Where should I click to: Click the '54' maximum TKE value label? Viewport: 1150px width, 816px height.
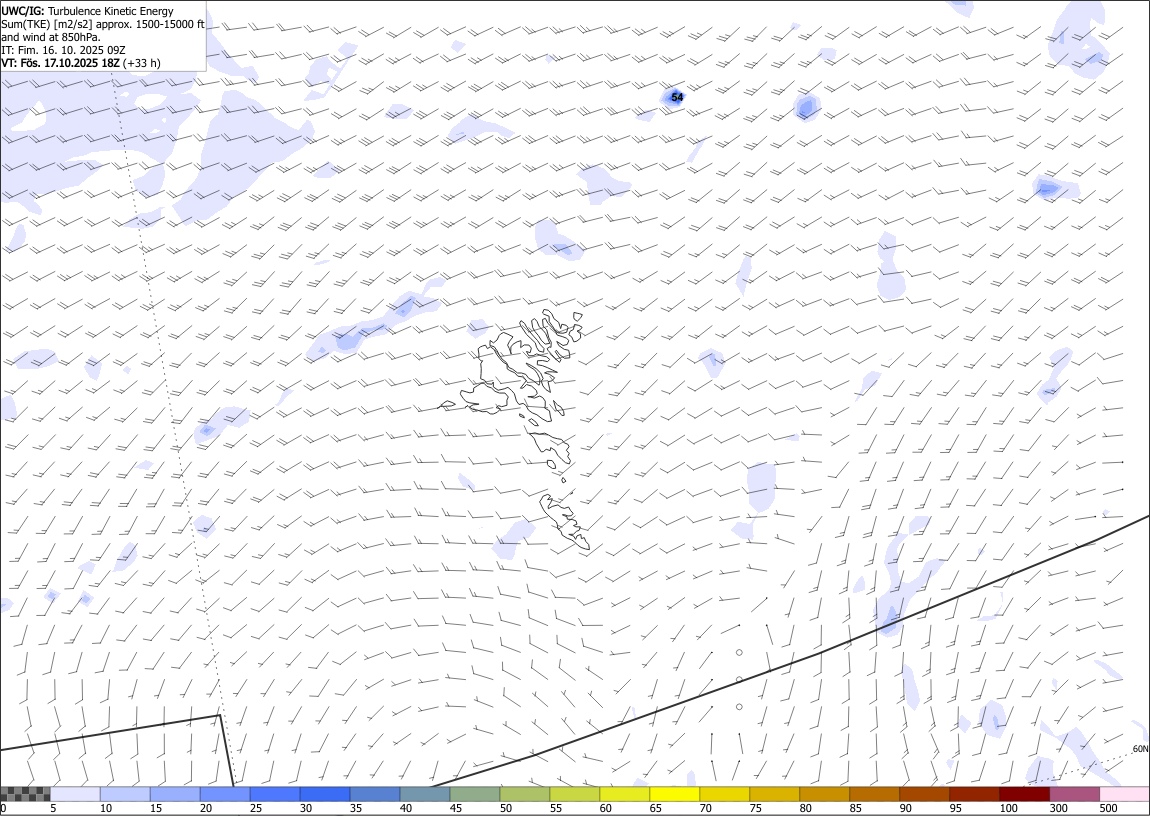point(677,97)
